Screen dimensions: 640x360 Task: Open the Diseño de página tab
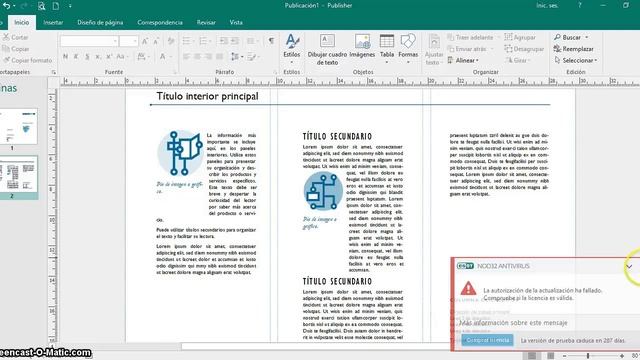click(x=100, y=22)
